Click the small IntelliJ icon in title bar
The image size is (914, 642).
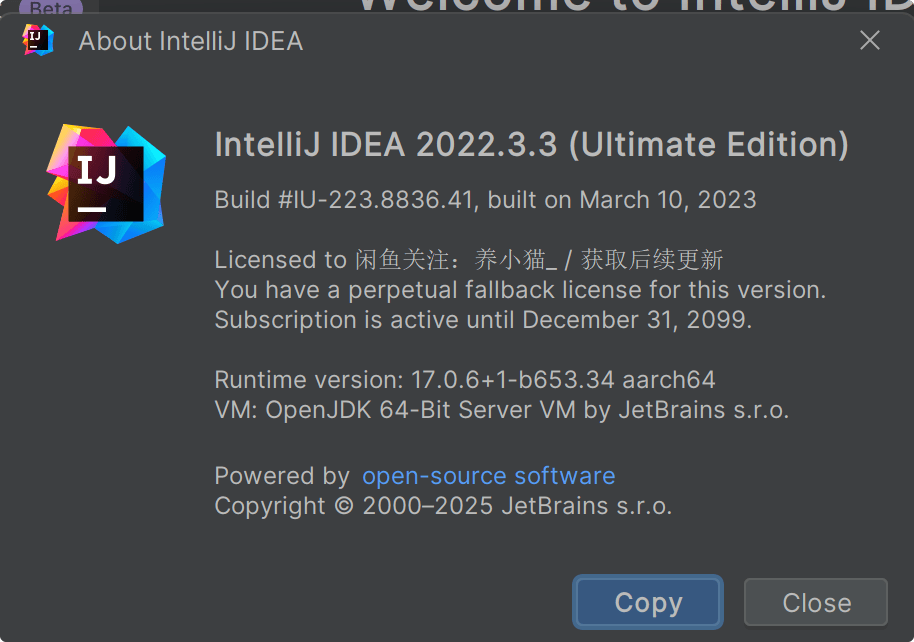point(38,40)
